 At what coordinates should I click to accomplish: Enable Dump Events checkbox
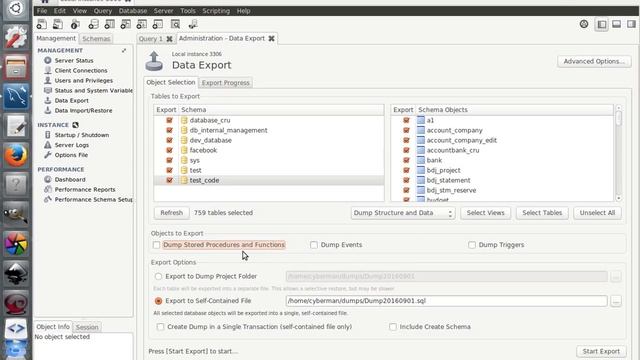tap(313, 245)
